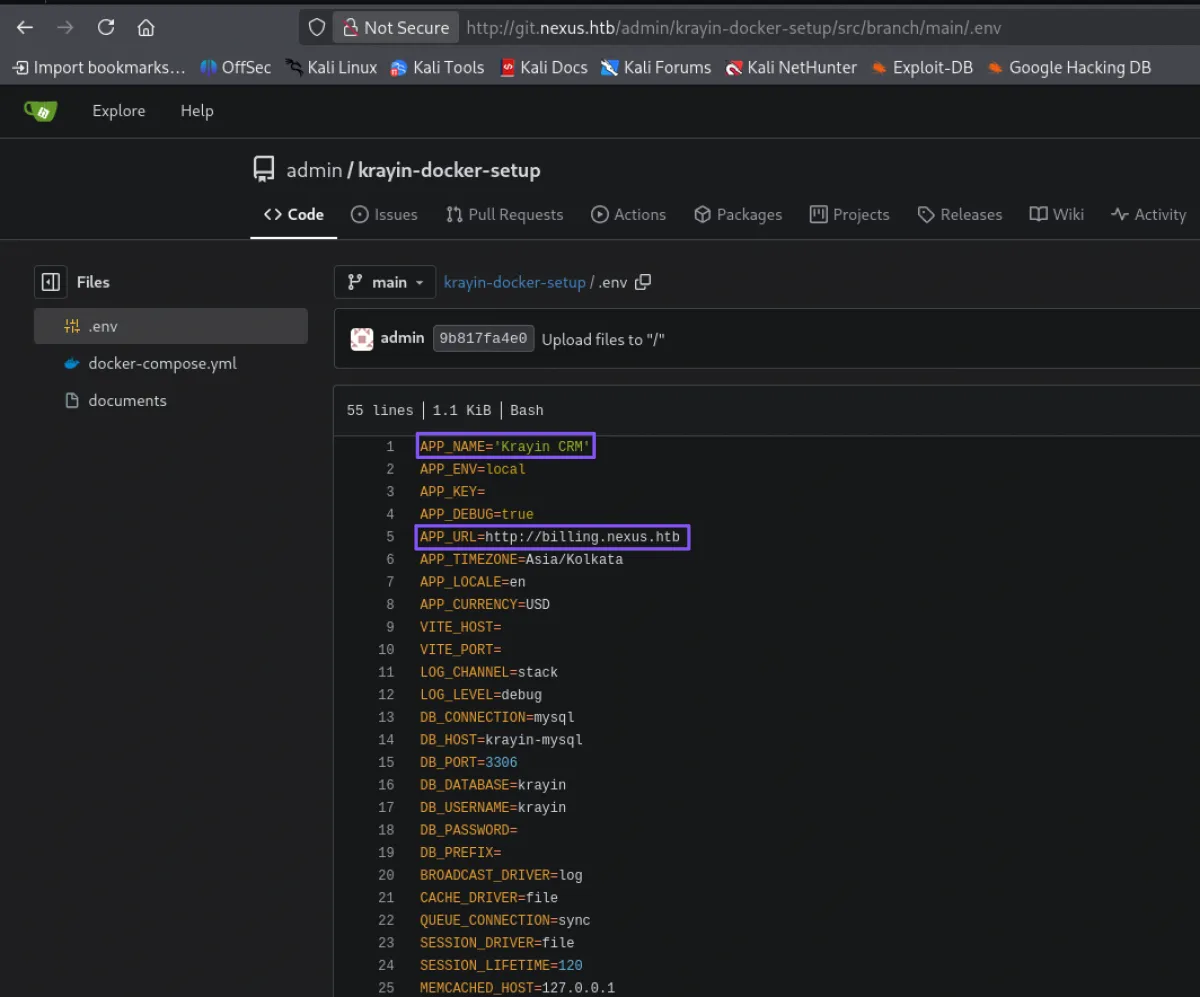
Task: Switch to the Projects tab
Action: [849, 214]
